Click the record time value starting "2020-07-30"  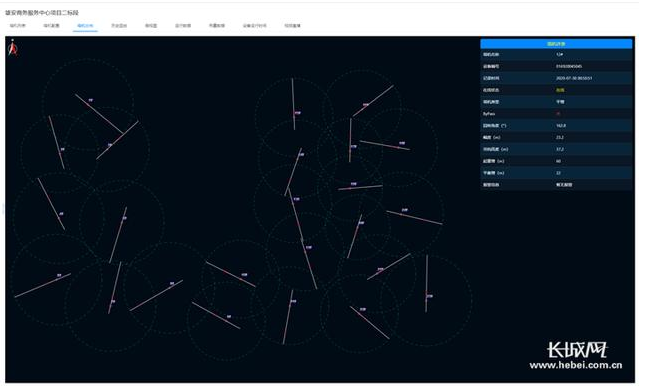click(x=574, y=78)
